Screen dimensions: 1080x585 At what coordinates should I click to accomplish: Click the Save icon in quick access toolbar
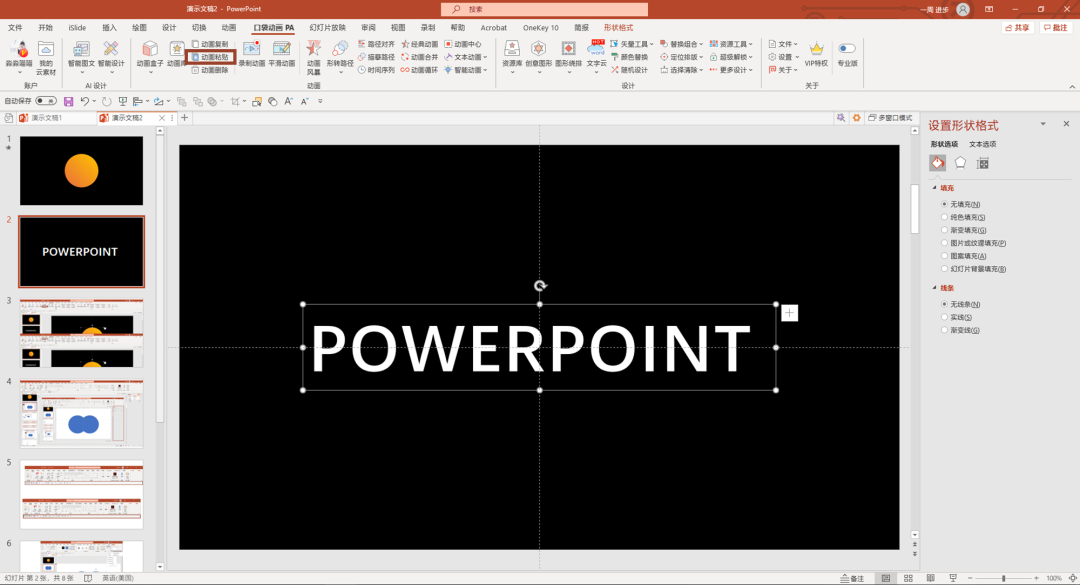point(68,101)
